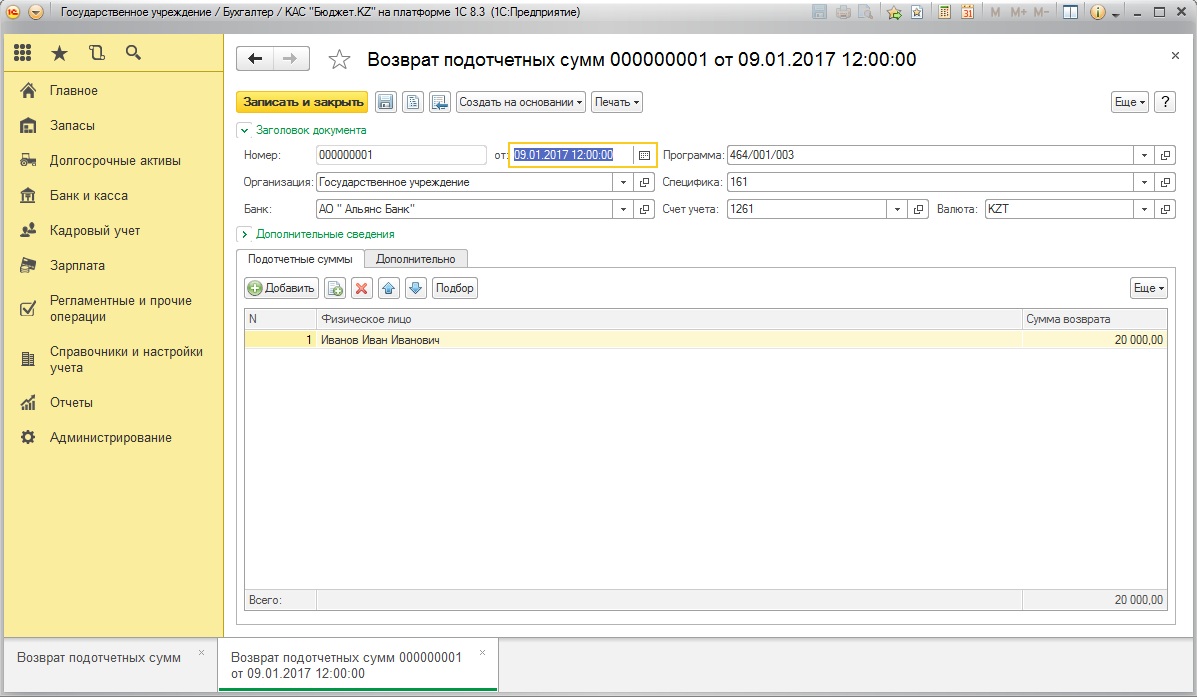The height and width of the screenshot is (697, 1197).
Task: Click the Физическое лицо column header
Action: [669, 319]
